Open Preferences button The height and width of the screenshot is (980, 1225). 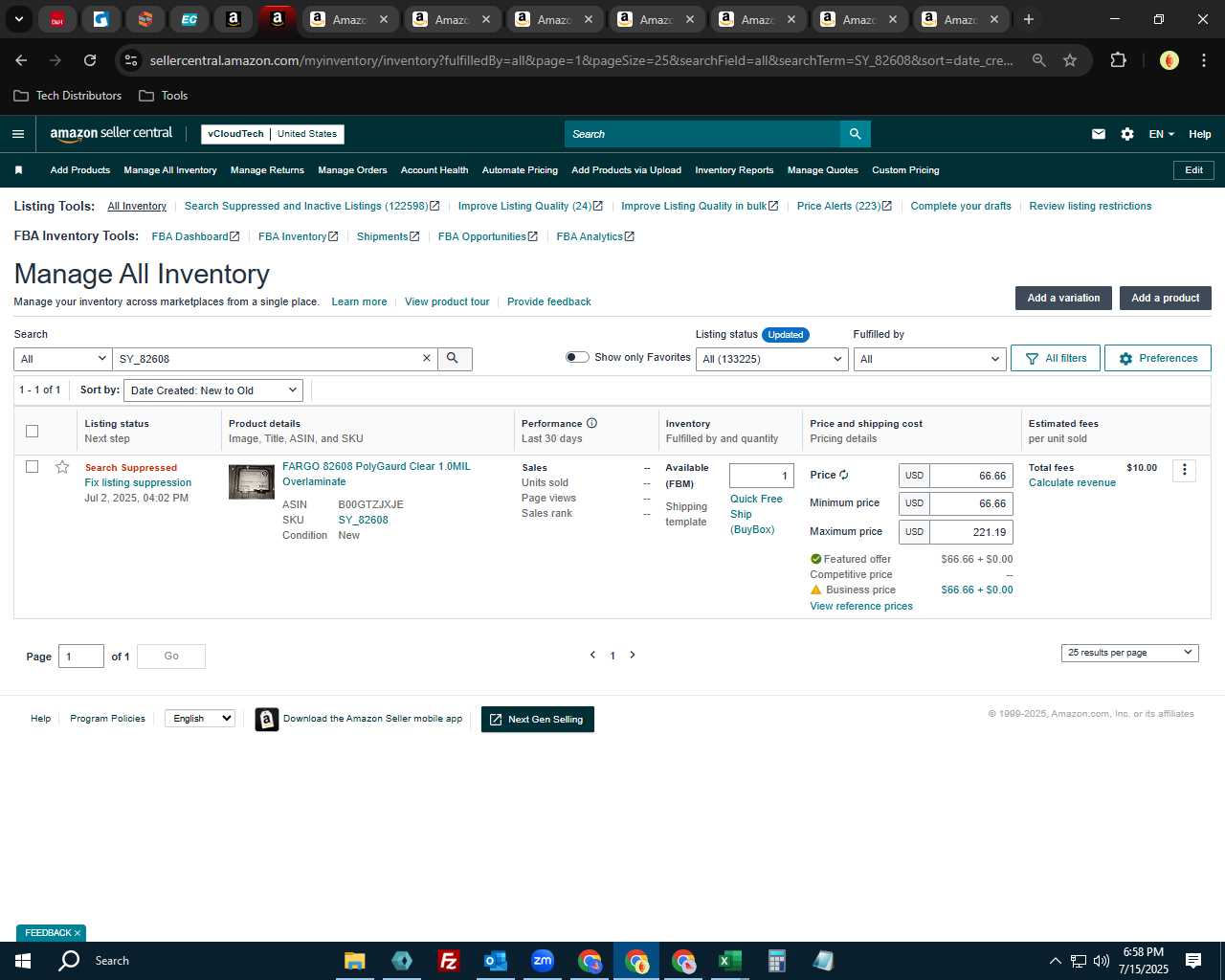(x=1158, y=358)
